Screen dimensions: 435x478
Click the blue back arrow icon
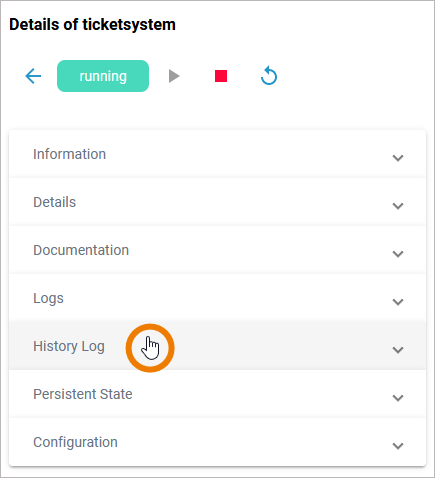pyautogui.click(x=33, y=76)
